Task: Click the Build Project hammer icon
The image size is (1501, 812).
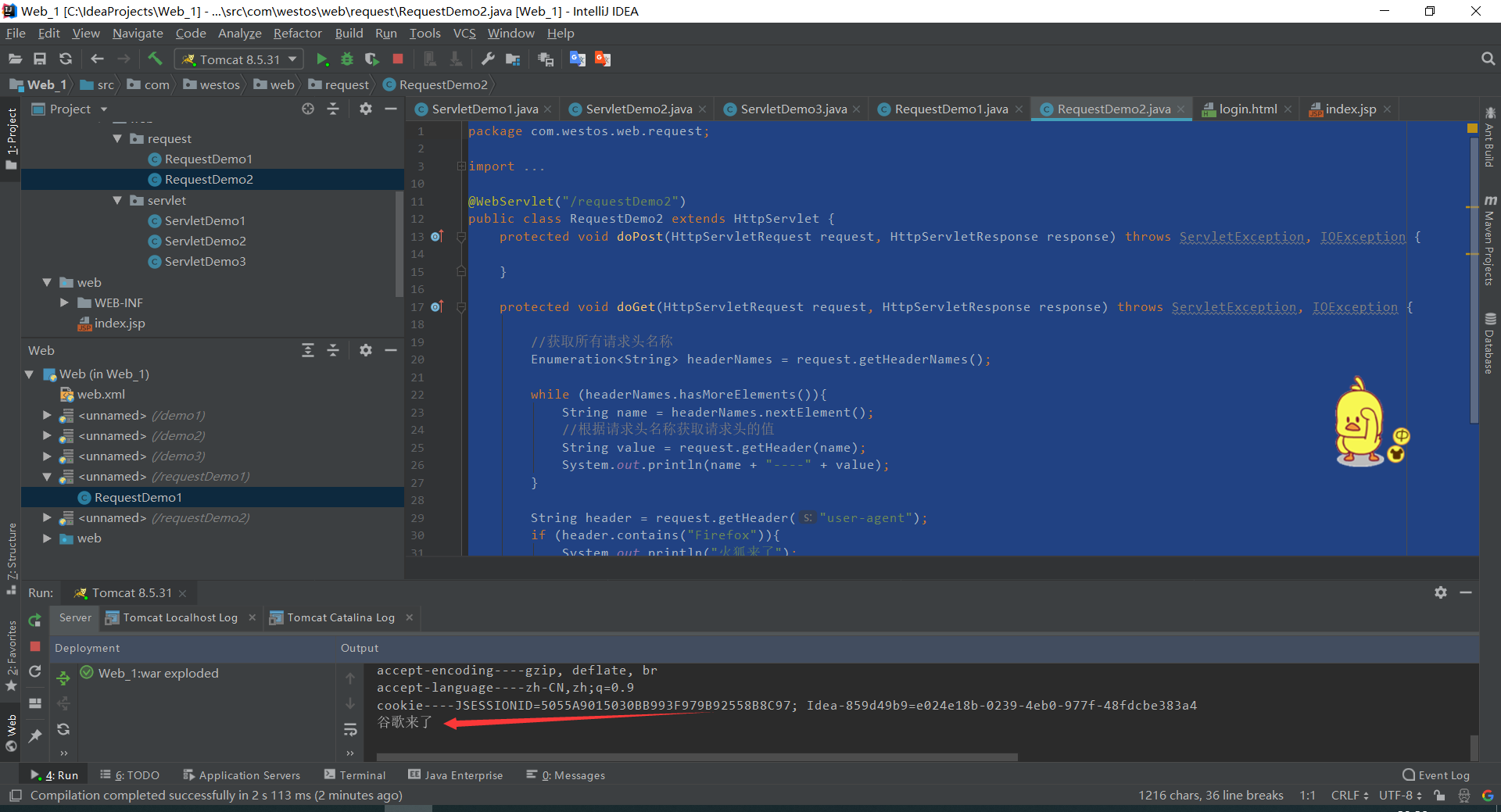Action: [x=155, y=59]
